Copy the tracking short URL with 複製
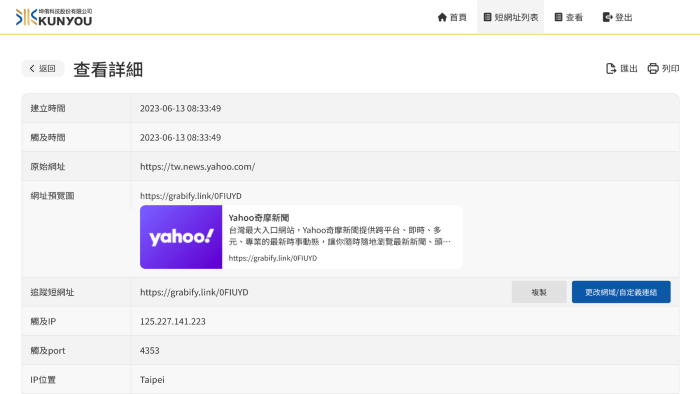This screenshot has height=394, width=700. (x=539, y=292)
